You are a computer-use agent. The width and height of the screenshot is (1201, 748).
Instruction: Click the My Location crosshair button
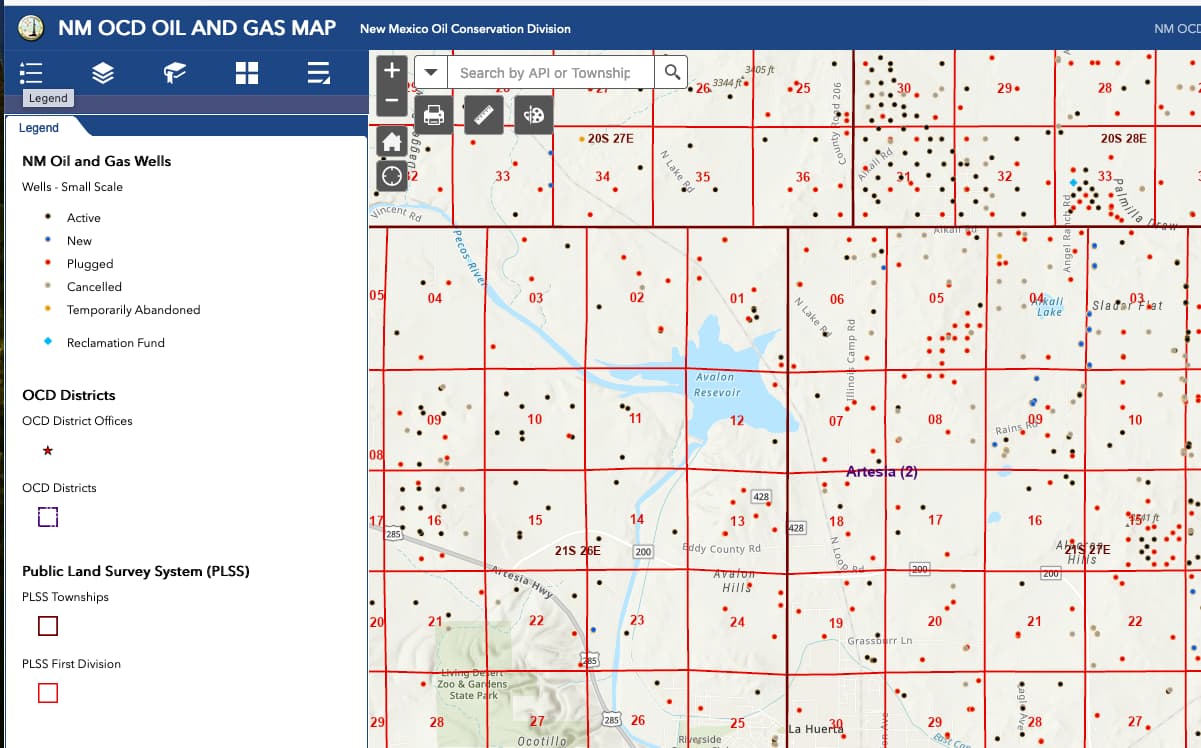tap(392, 176)
